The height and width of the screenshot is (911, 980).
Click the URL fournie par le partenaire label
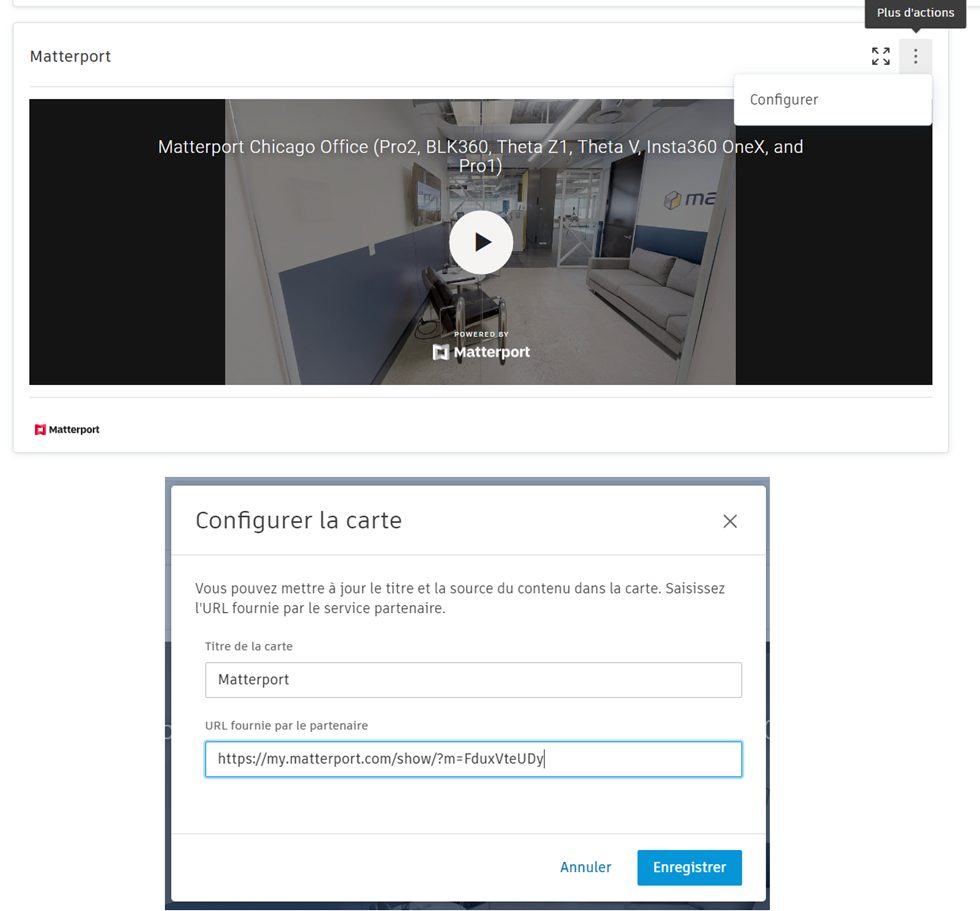pos(286,725)
